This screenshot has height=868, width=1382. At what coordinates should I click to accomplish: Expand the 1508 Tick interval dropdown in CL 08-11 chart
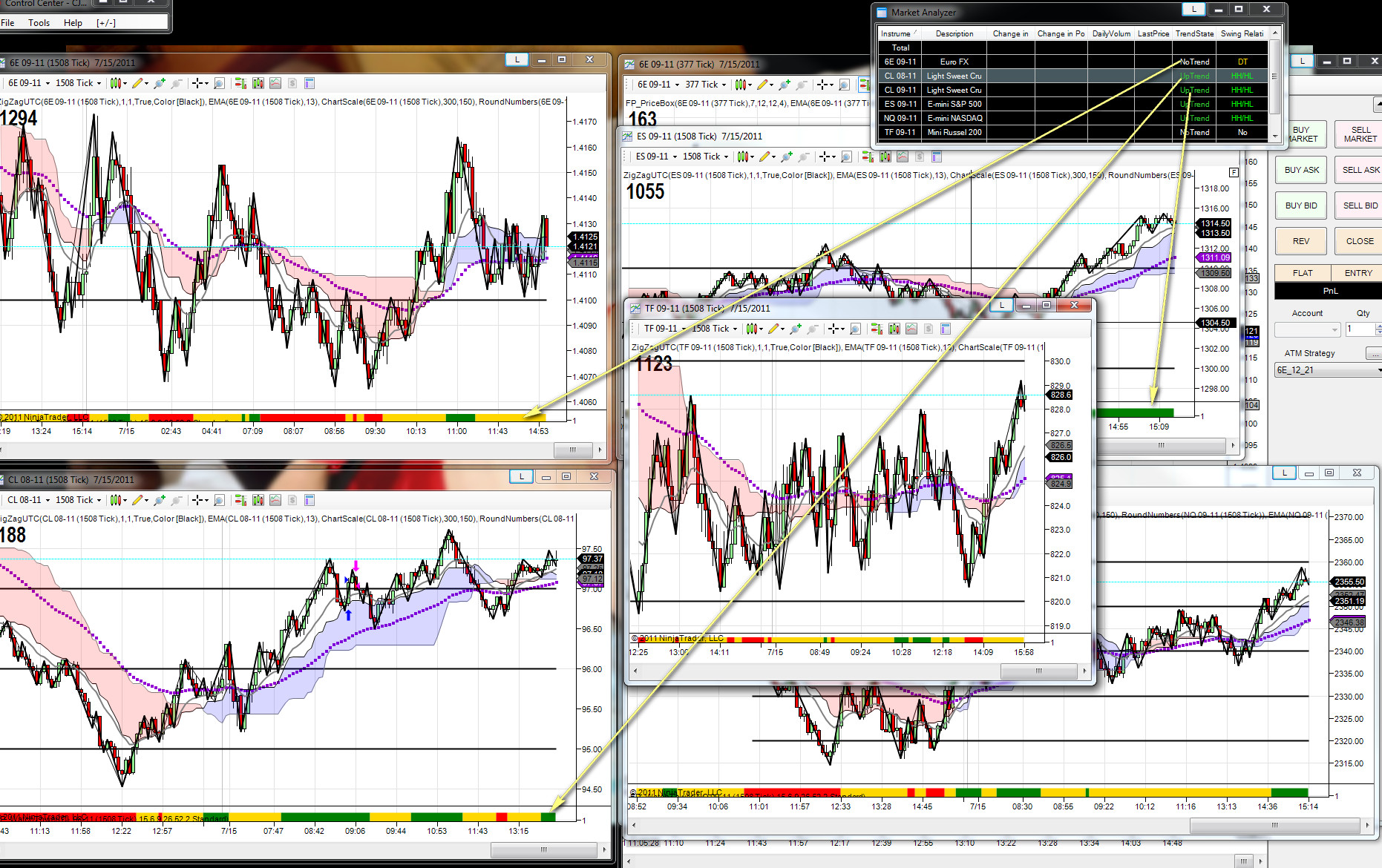pos(78,500)
